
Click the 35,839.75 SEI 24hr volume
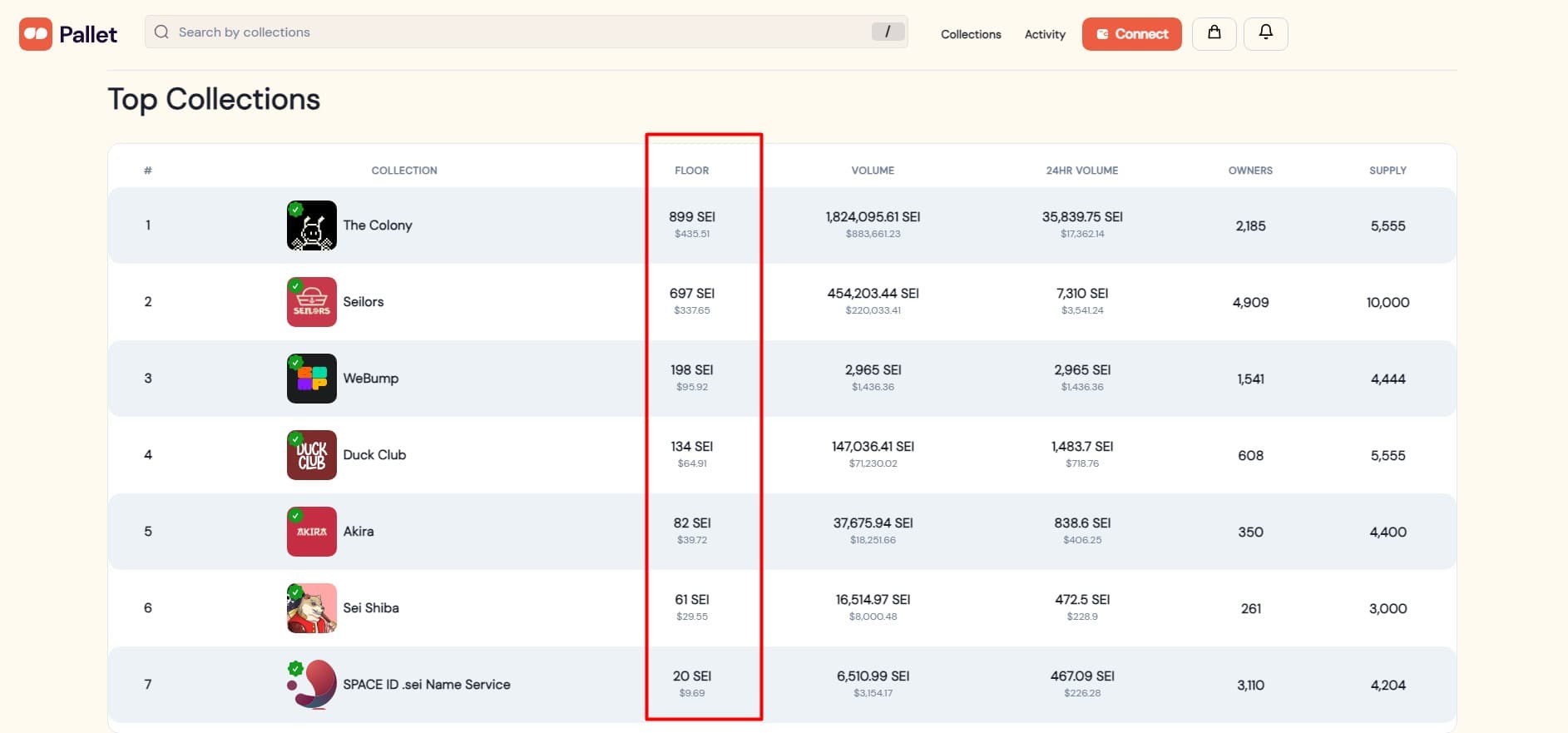tap(1082, 217)
